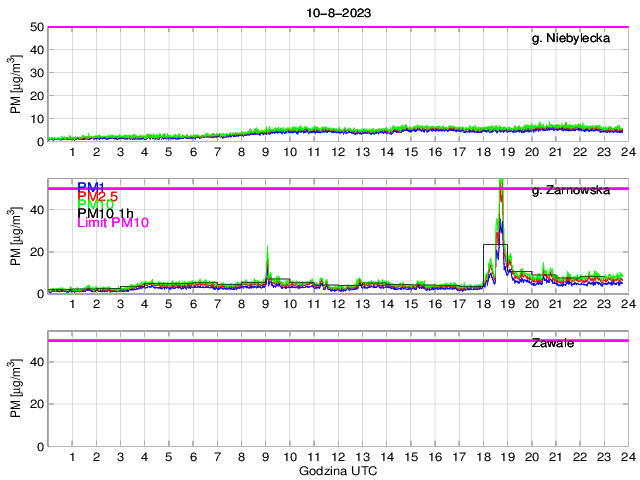Click the red PM2.5 legend entry

98,196
